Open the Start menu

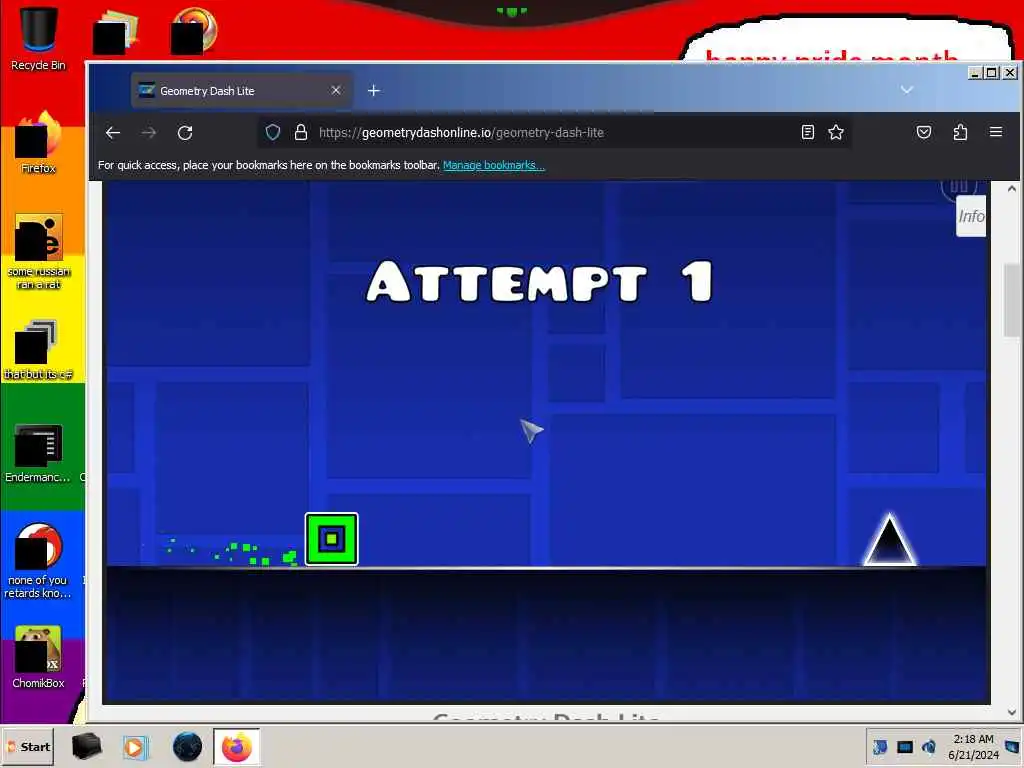coord(28,746)
